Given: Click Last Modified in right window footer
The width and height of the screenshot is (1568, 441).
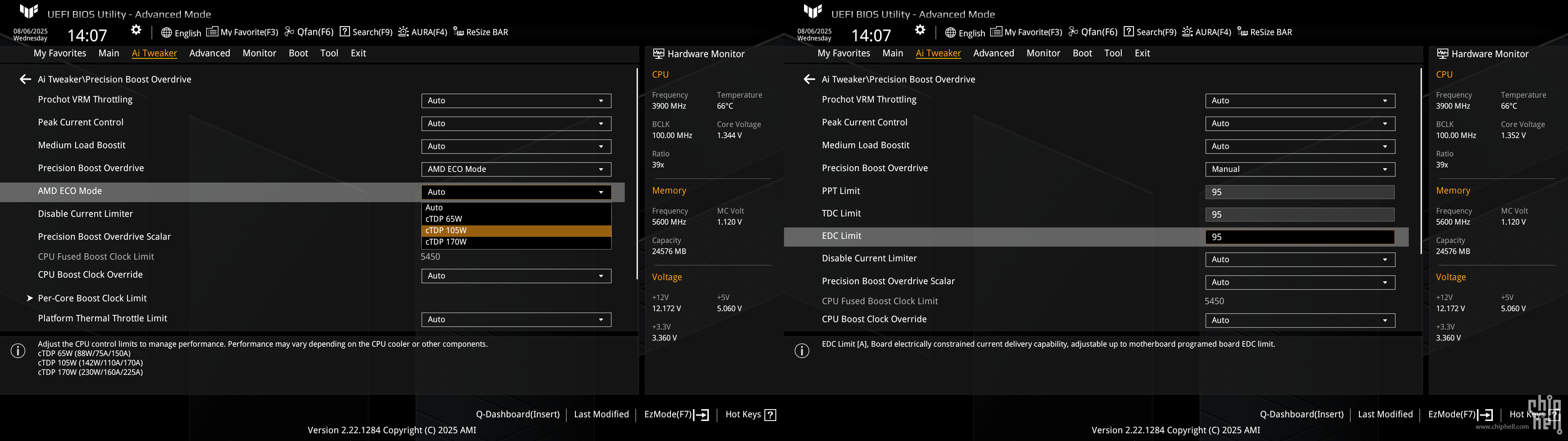Looking at the screenshot, I should tap(1385, 414).
